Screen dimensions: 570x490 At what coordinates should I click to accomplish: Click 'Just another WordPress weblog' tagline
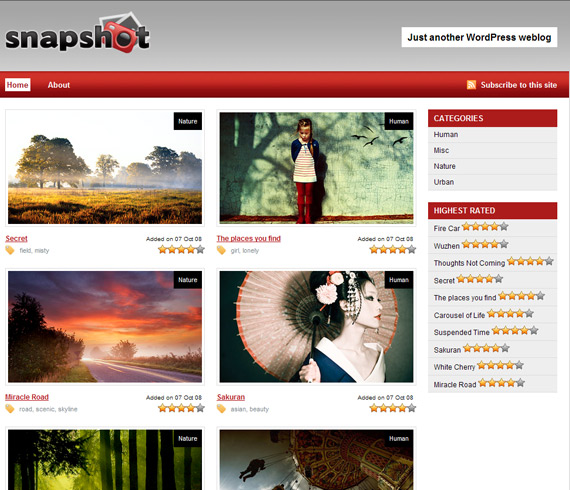479,37
